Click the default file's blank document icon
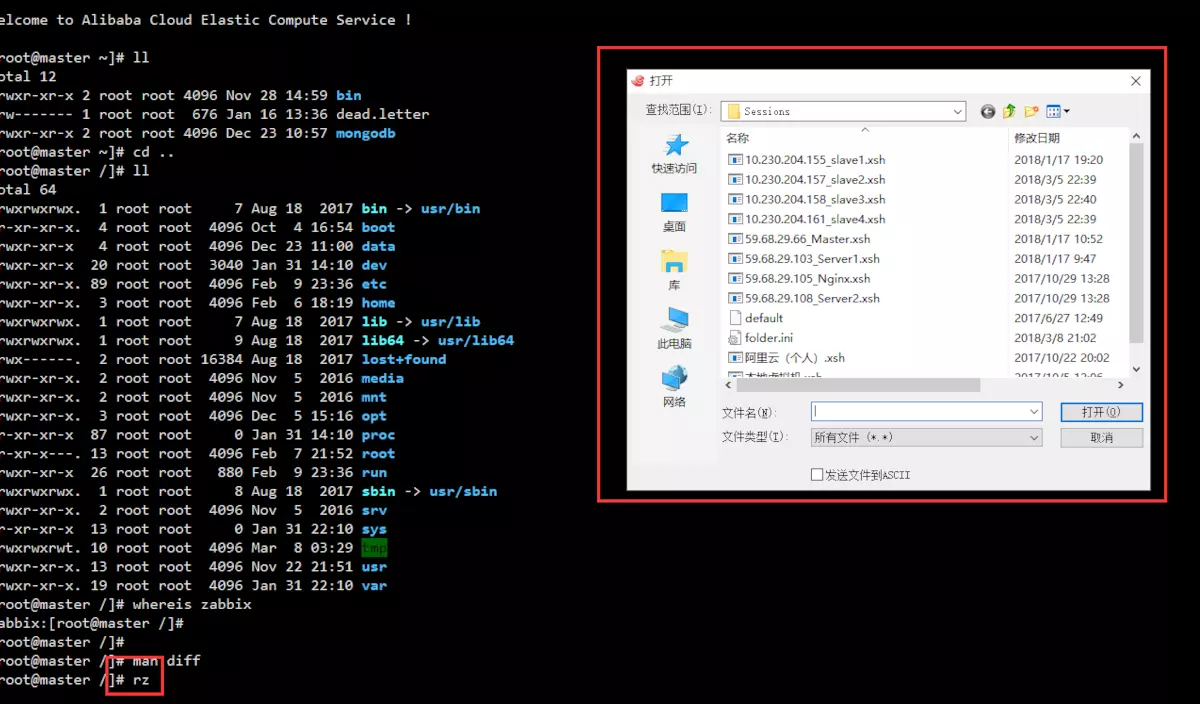Image resolution: width=1200 pixels, height=704 pixels. [735, 318]
